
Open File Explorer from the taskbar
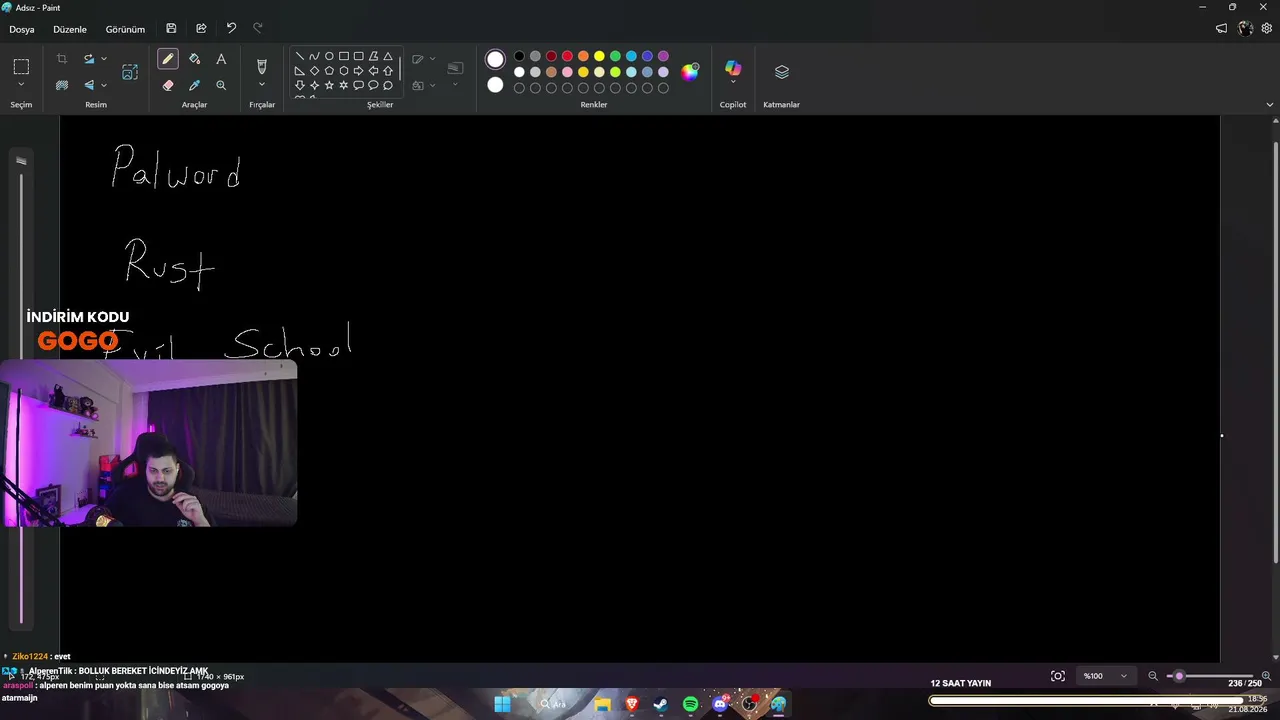coord(602,704)
